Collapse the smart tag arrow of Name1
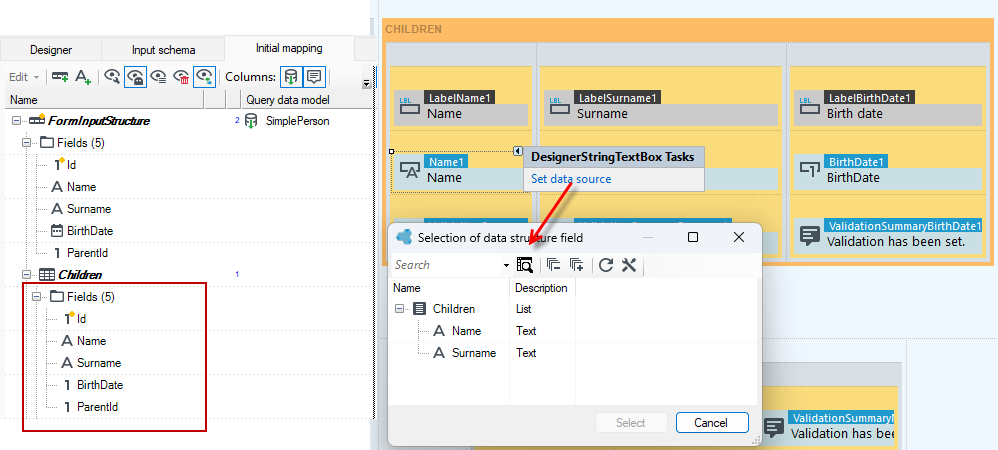The image size is (998, 450). click(517, 151)
